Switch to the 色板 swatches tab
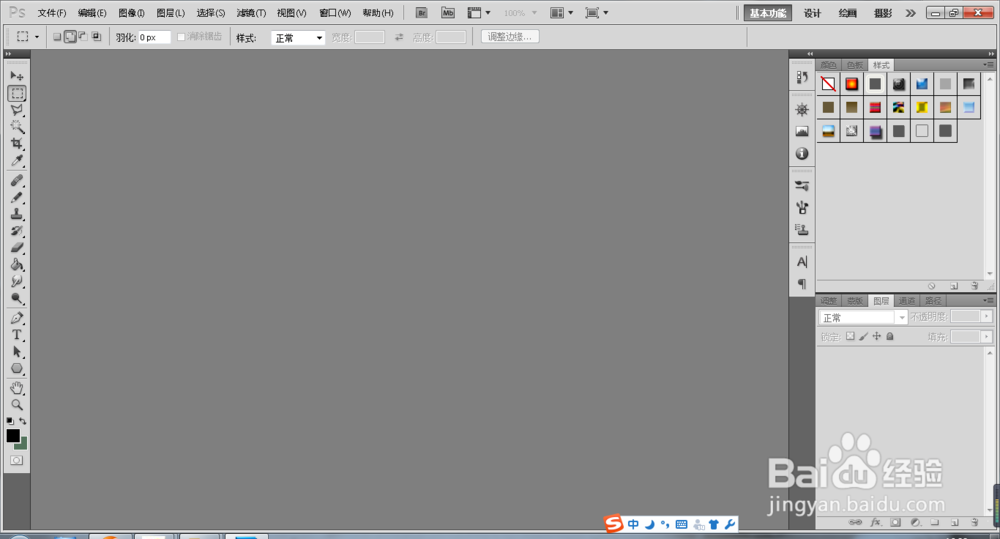 (x=855, y=65)
